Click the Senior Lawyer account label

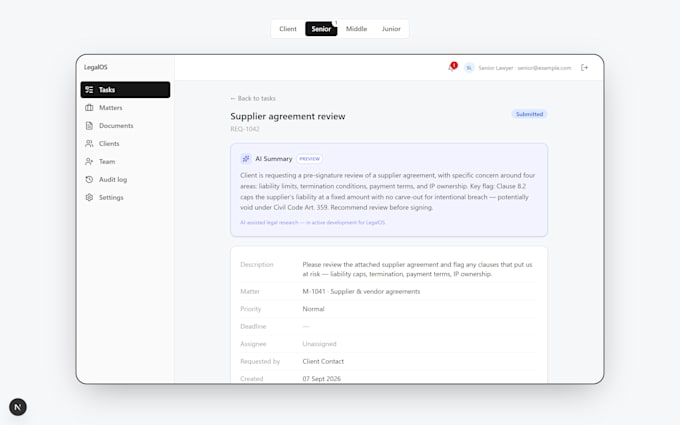pyautogui.click(x=525, y=68)
